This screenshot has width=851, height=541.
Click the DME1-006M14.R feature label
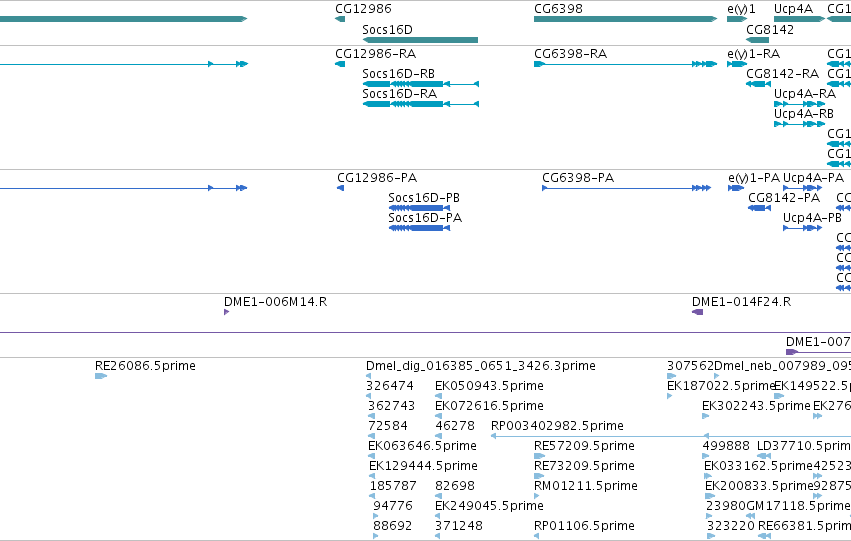(x=276, y=302)
